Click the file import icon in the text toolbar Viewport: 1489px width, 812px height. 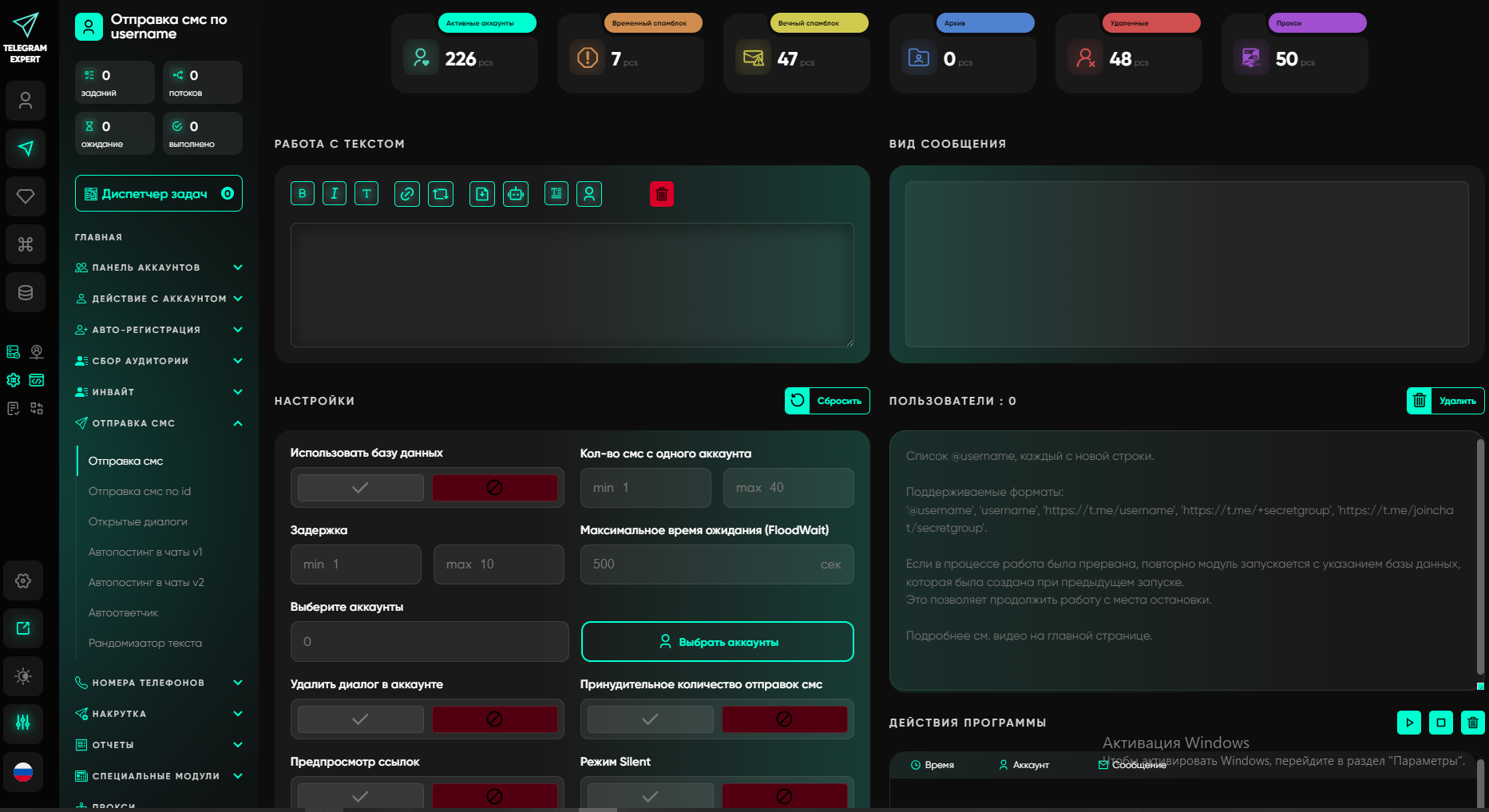click(x=482, y=194)
